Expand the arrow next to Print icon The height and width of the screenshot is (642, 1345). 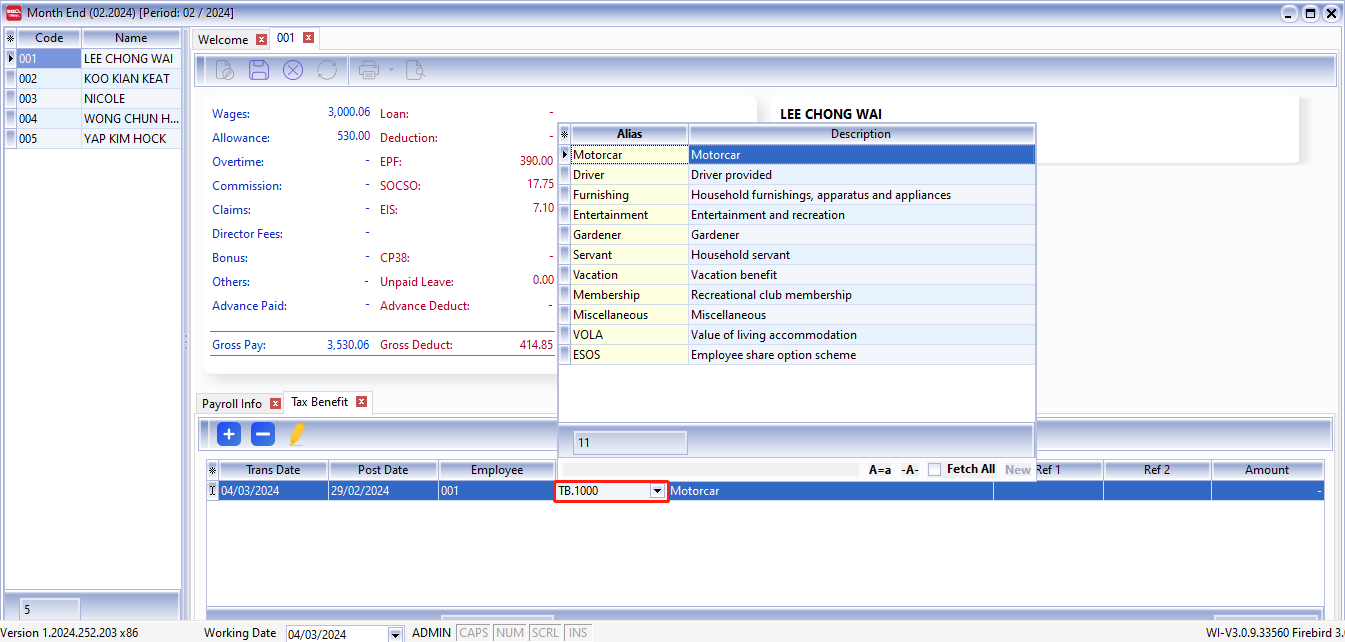click(391, 70)
